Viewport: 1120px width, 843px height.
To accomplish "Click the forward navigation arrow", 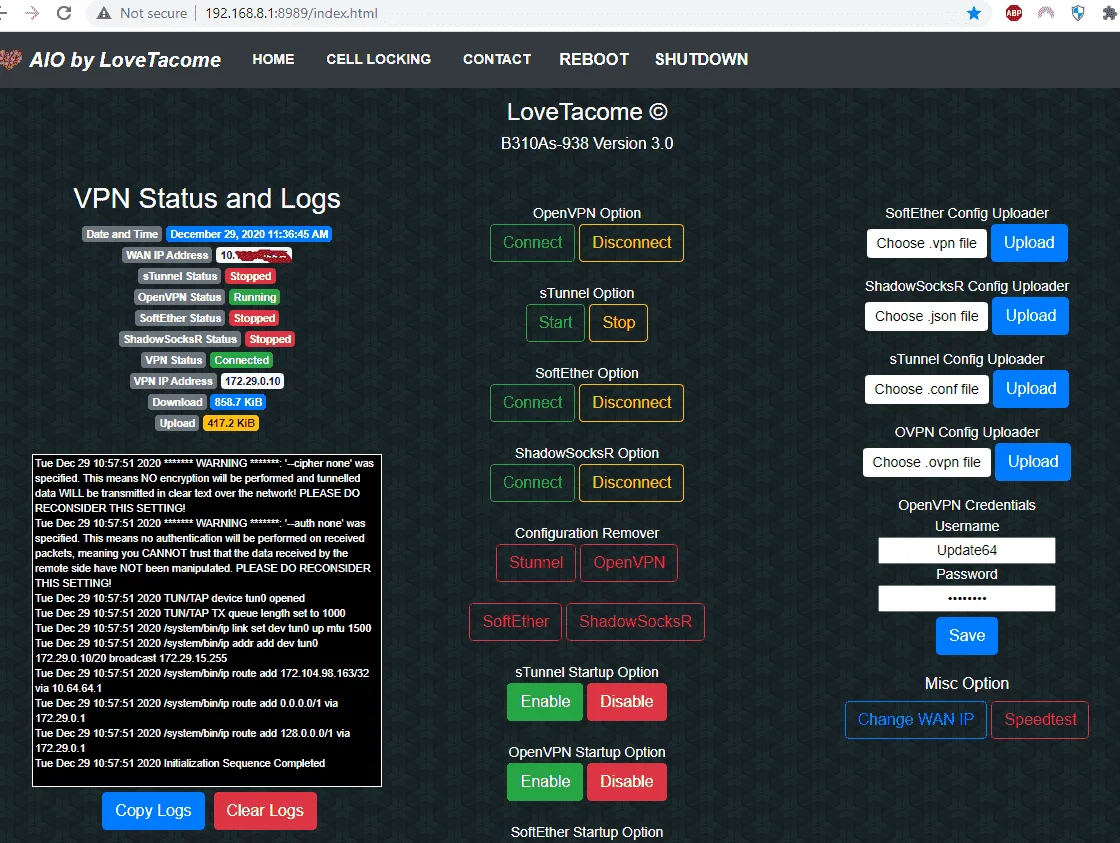I will point(31,13).
